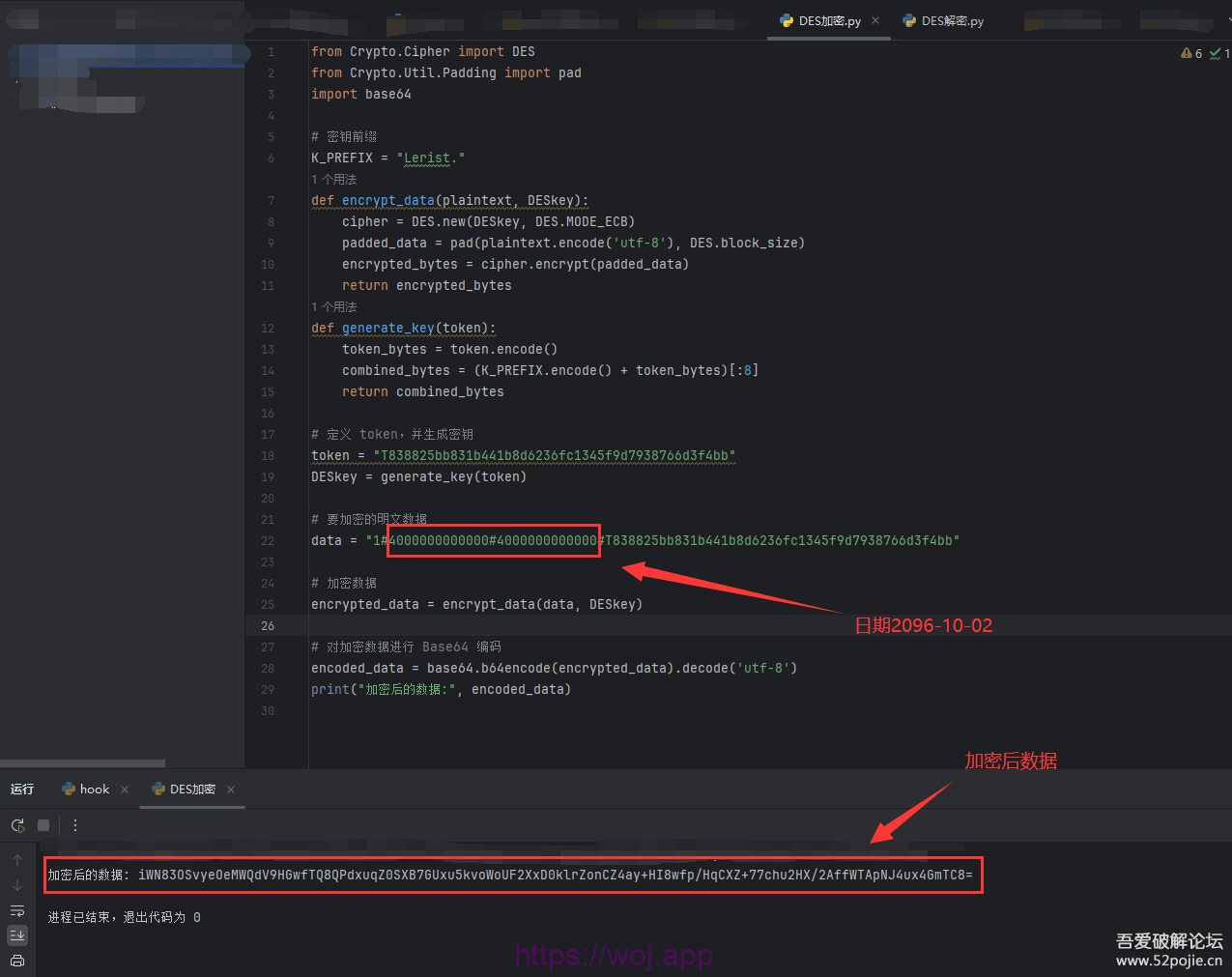Open more run options (three dots)
The image size is (1232, 977).
coord(75,825)
